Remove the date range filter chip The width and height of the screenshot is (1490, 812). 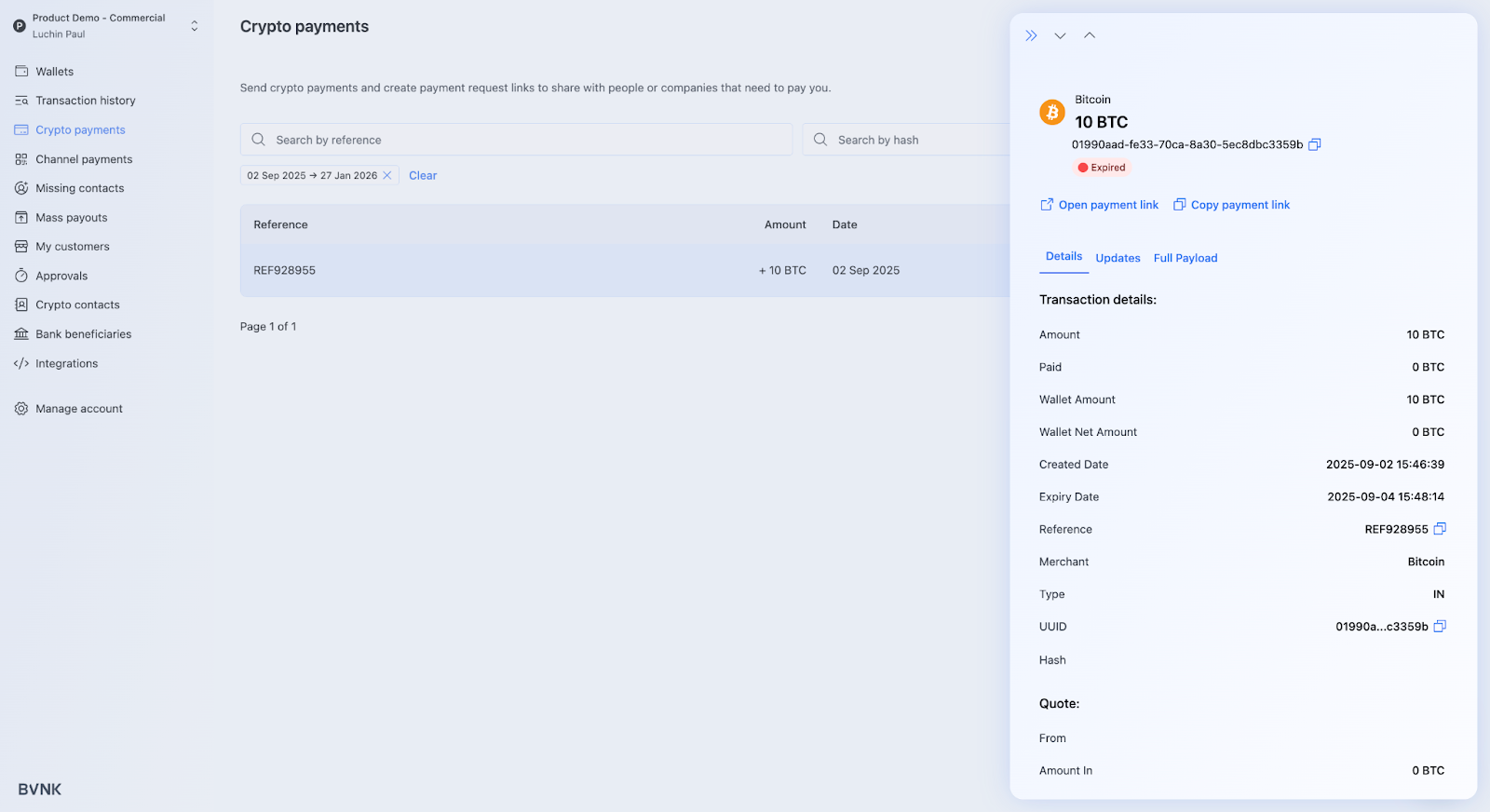click(387, 176)
